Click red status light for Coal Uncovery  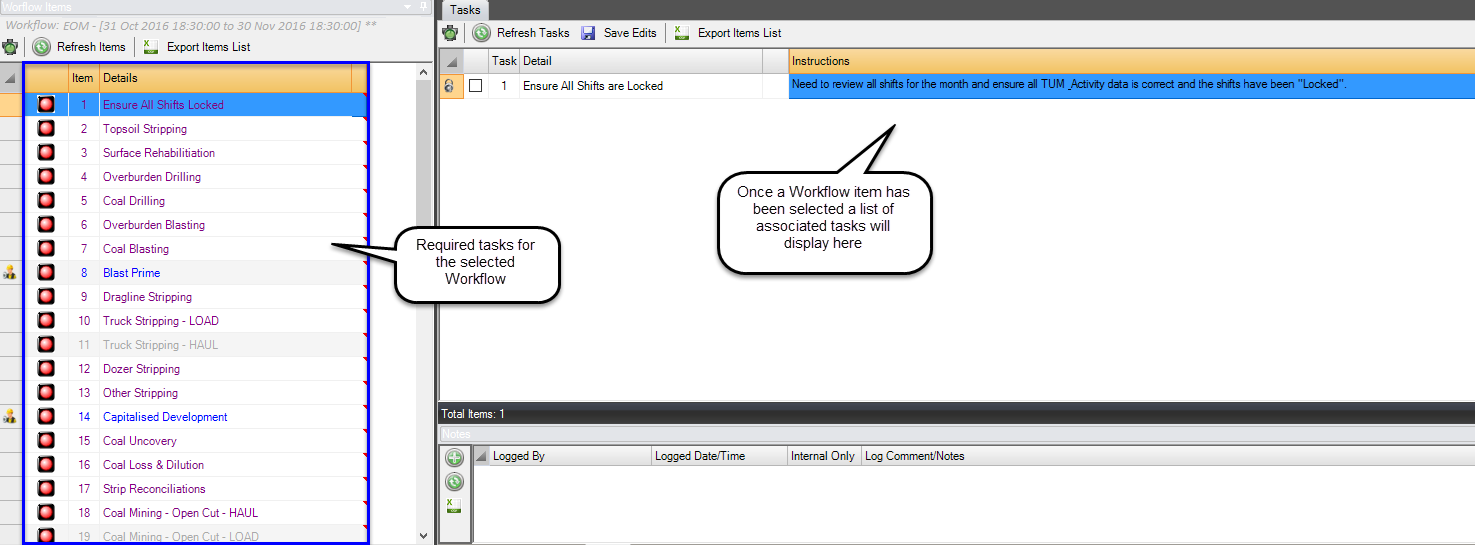pos(46,440)
